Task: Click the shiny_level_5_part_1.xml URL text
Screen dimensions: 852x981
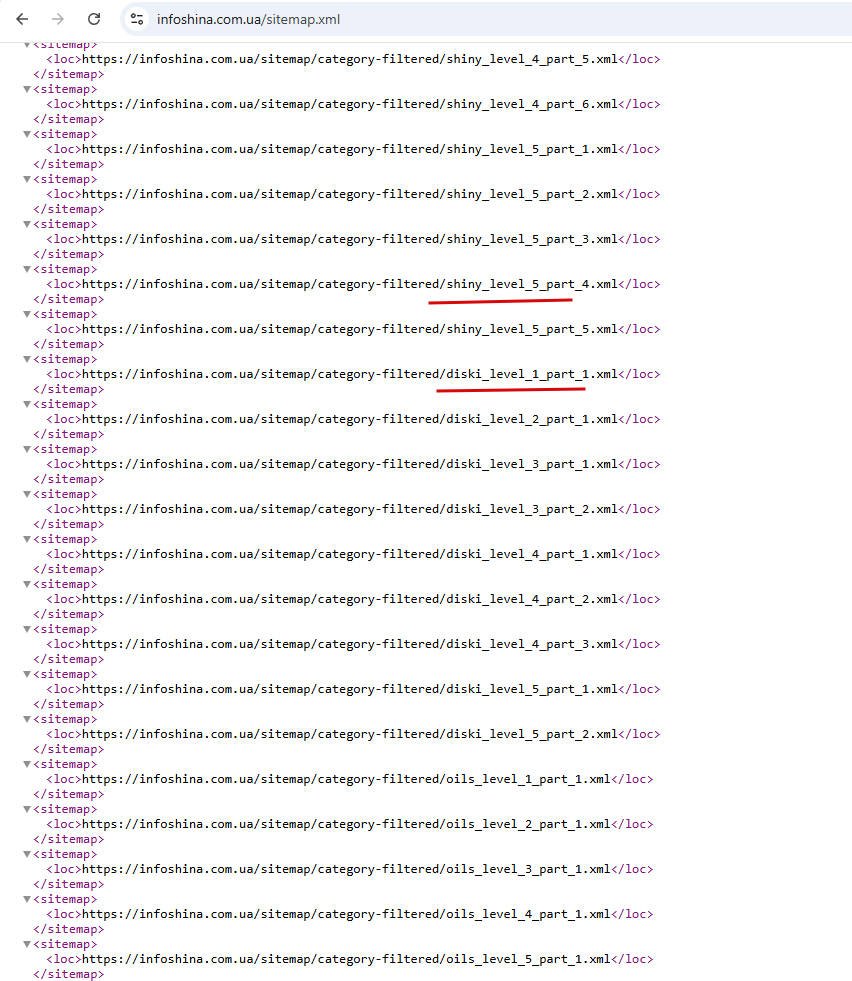Action: [x=350, y=150]
